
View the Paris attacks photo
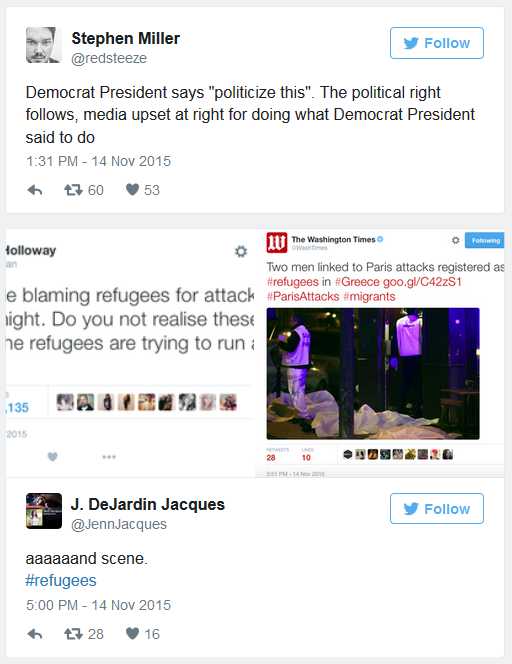tap(373, 374)
